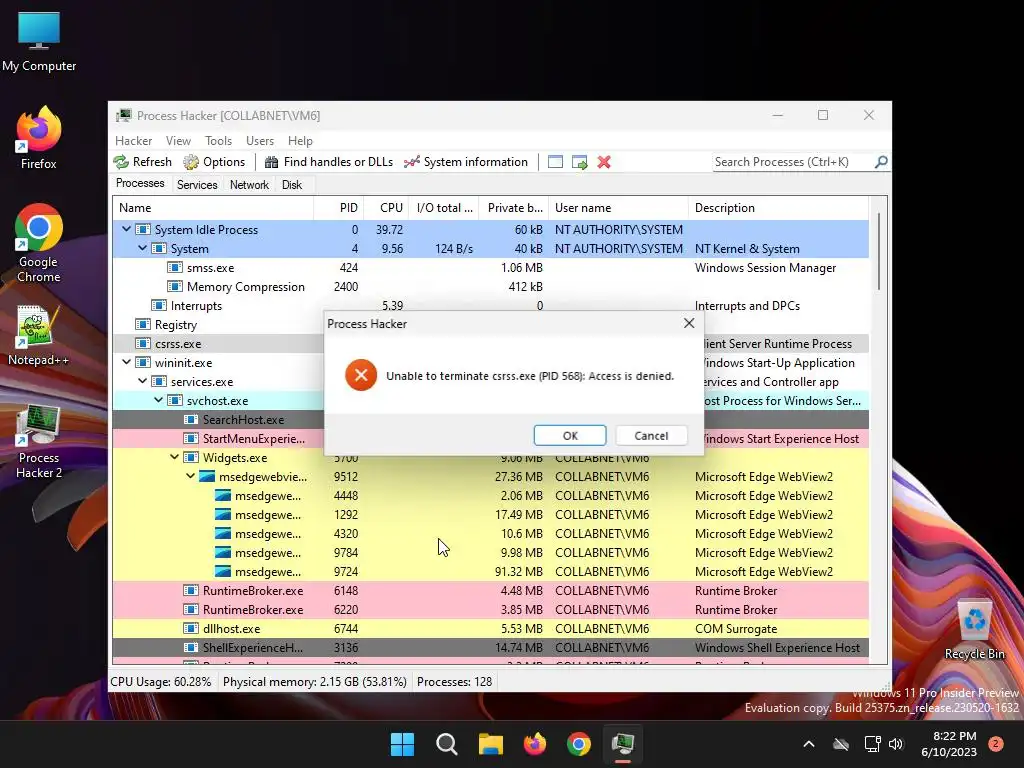Click the red X terminate toolbar icon
This screenshot has width=1024, height=768.
[x=604, y=162]
